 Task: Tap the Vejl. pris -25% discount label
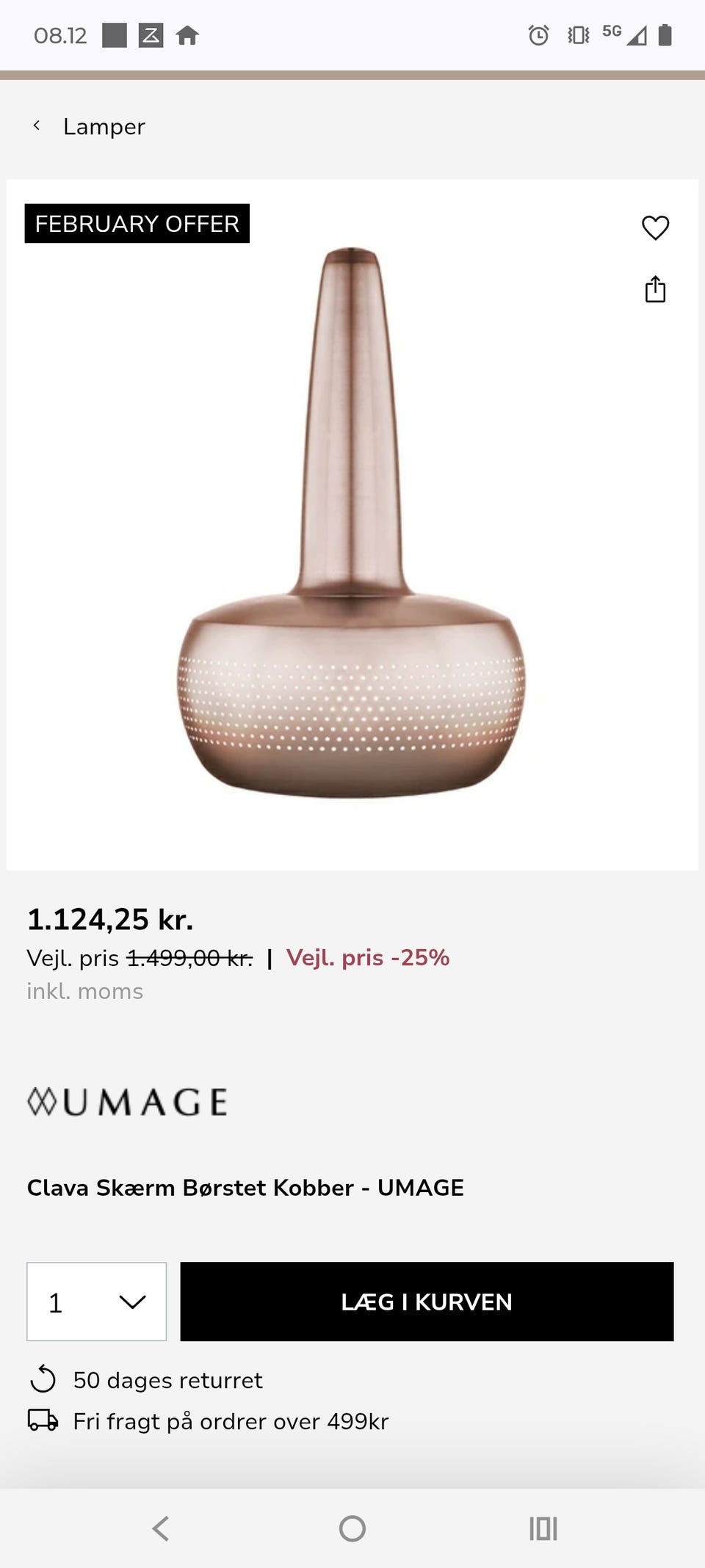(367, 957)
